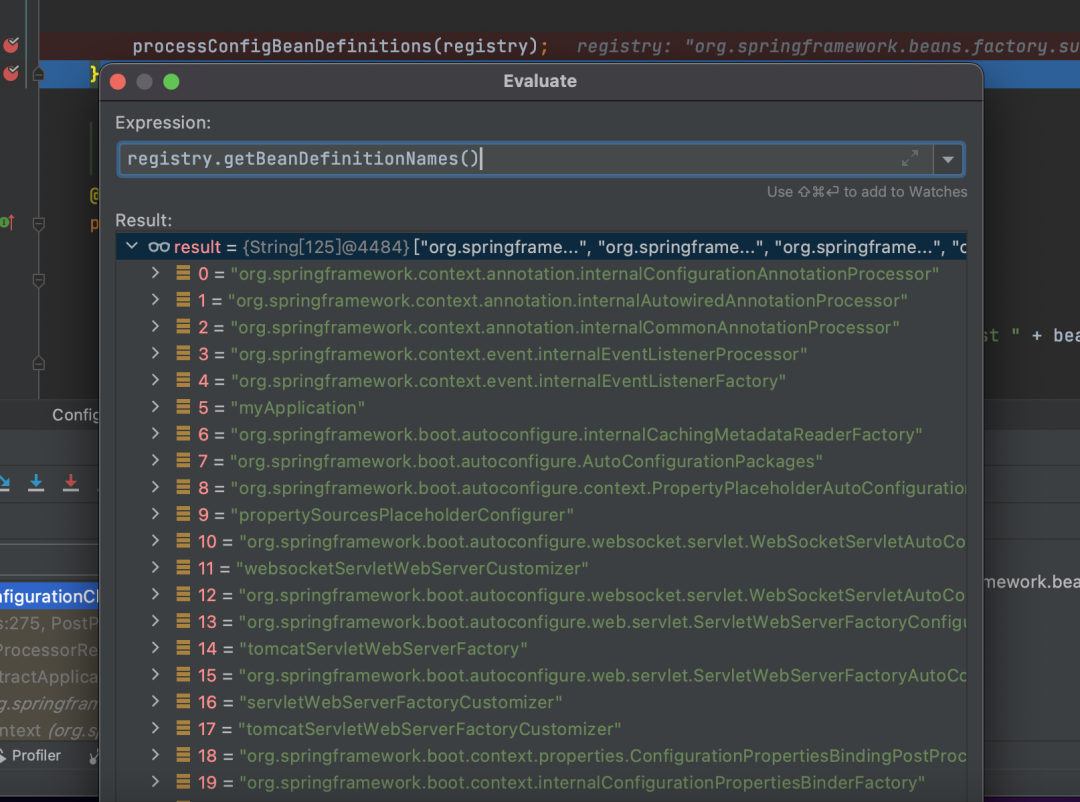Expand element 17 tomcatServletWebServerFactoryCustomizer

click(x=156, y=728)
